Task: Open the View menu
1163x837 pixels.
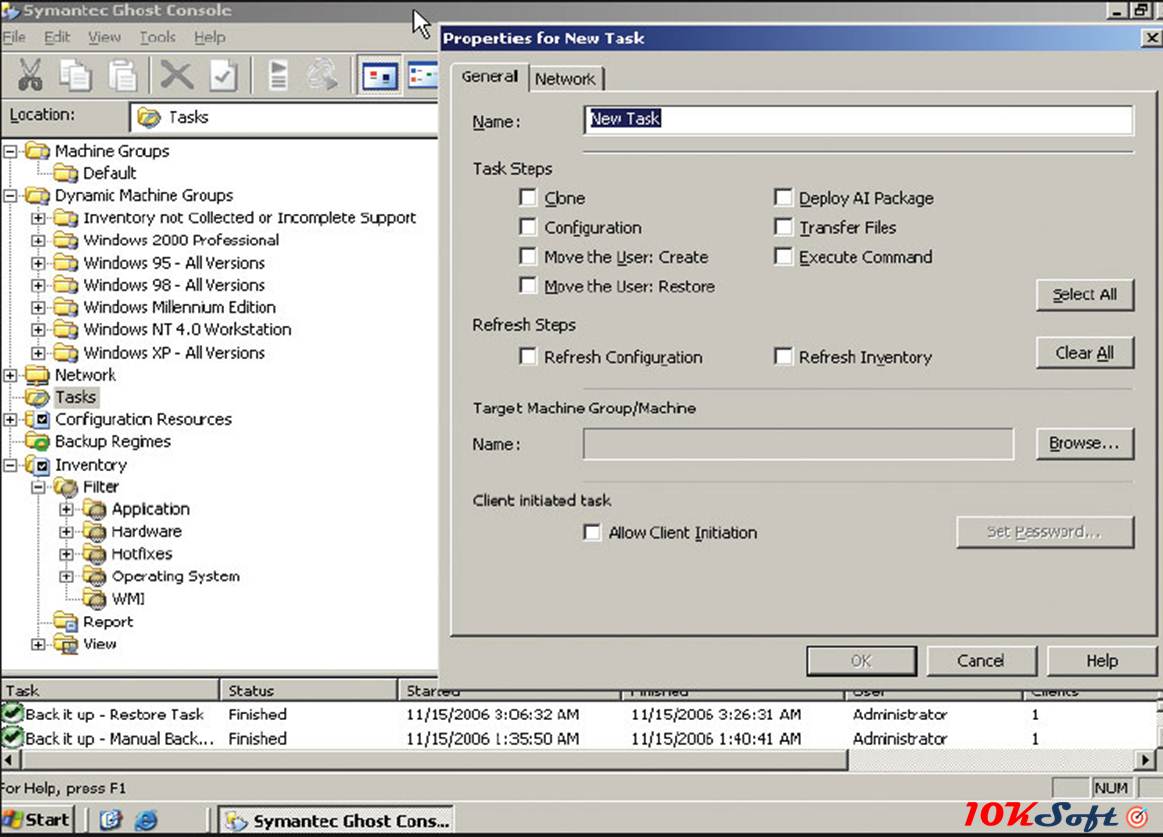Action: pos(104,37)
